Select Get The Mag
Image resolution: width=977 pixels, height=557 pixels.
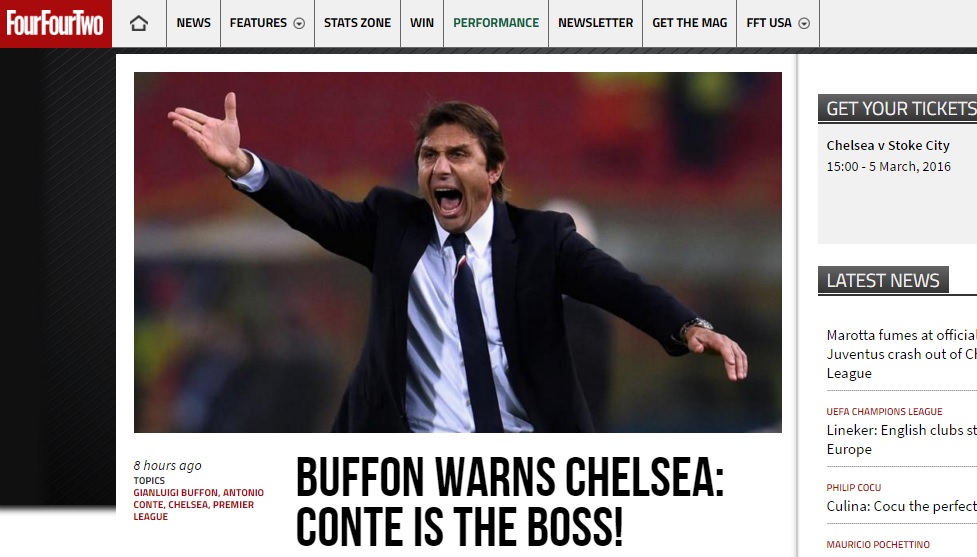pyautogui.click(x=689, y=23)
